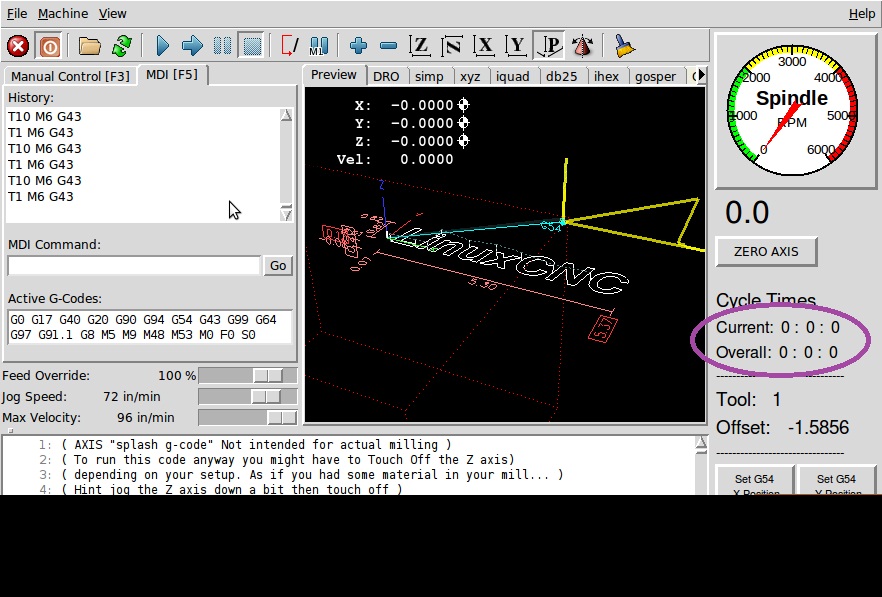The height and width of the screenshot is (597, 882).
Task: Toggle the Emergency Stop button
Action: (18, 46)
